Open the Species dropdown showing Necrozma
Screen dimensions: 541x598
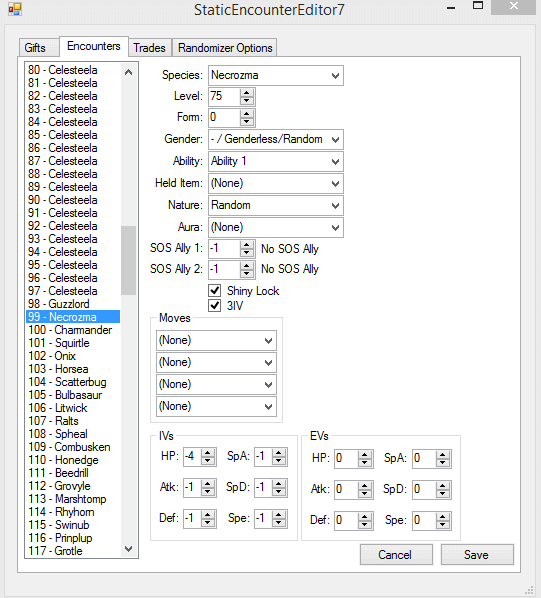pos(276,76)
